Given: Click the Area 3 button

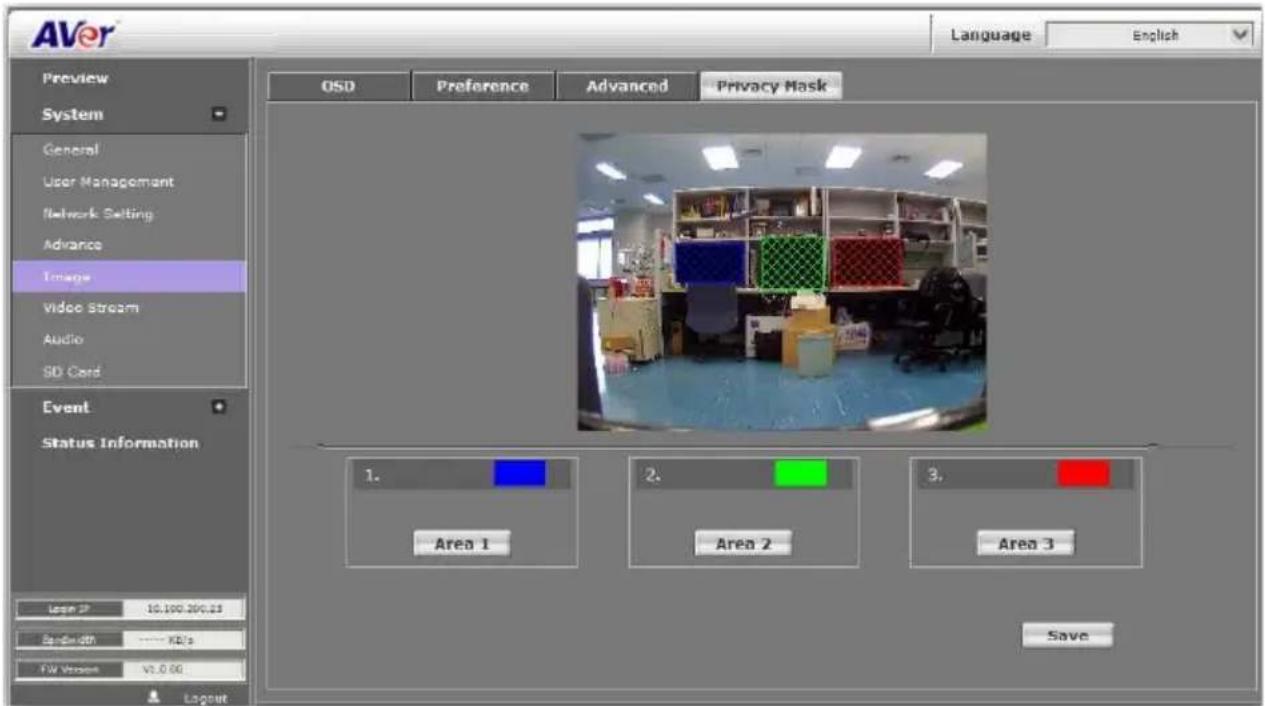Looking at the screenshot, I should click(1025, 544).
